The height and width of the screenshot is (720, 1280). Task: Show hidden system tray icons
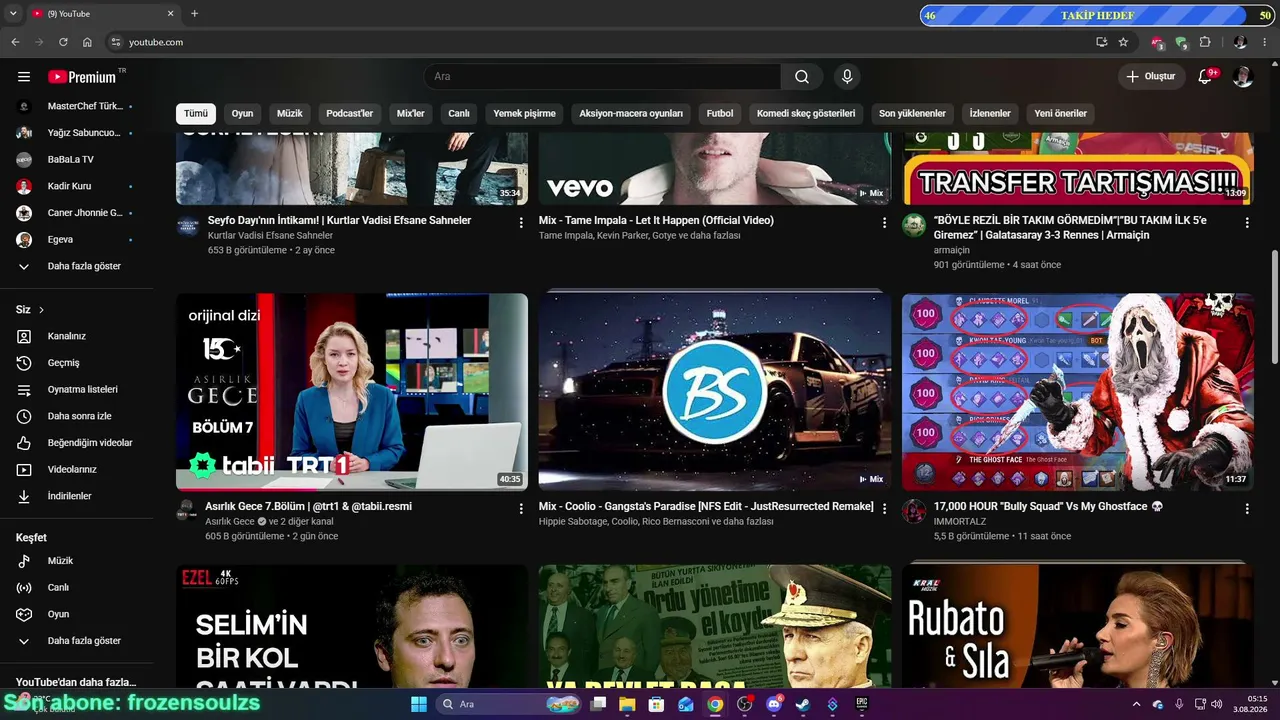click(1136, 704)
